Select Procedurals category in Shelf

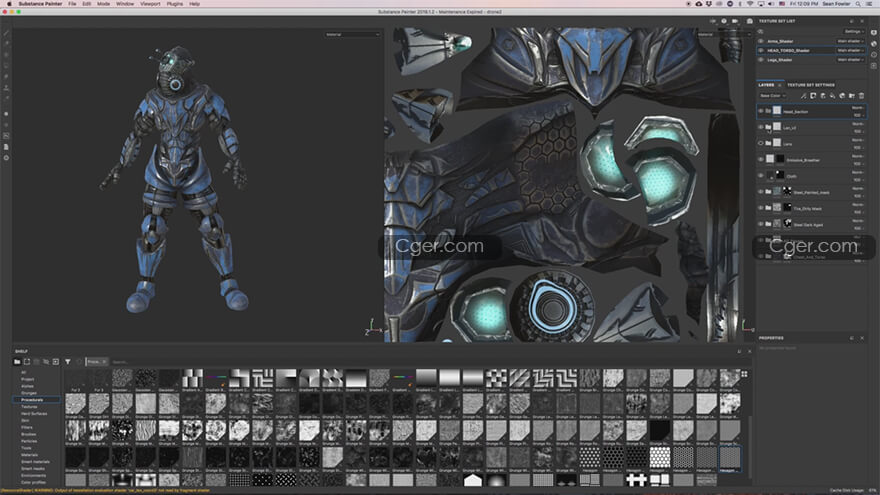pyautogui.click(x=36, y=400)
